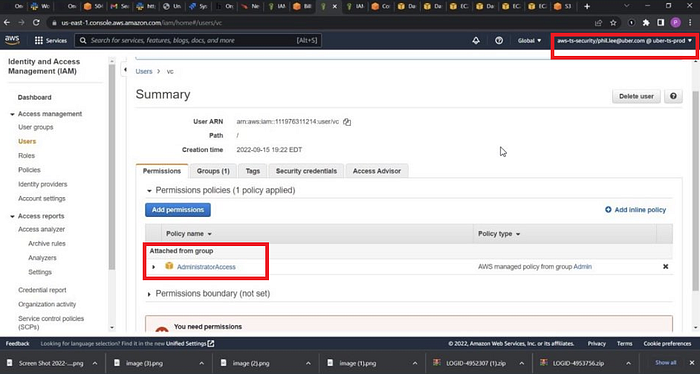Bookmark page with star icon
Viewport: 700px width, 374px height.
point(613,23)
